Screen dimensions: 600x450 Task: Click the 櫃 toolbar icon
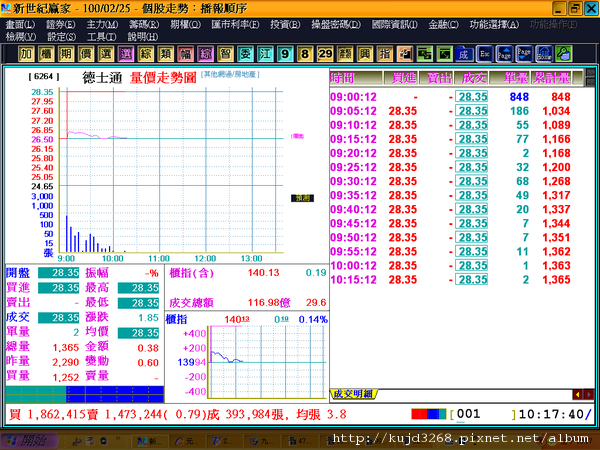46,54
